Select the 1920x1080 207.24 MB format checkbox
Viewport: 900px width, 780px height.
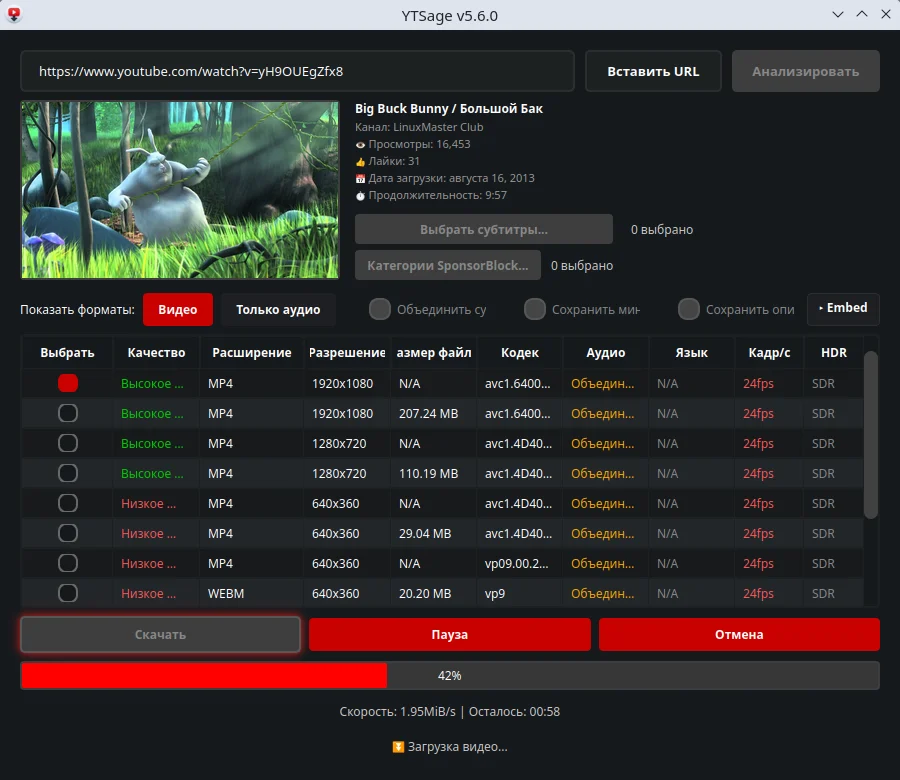tap(68, 413)
